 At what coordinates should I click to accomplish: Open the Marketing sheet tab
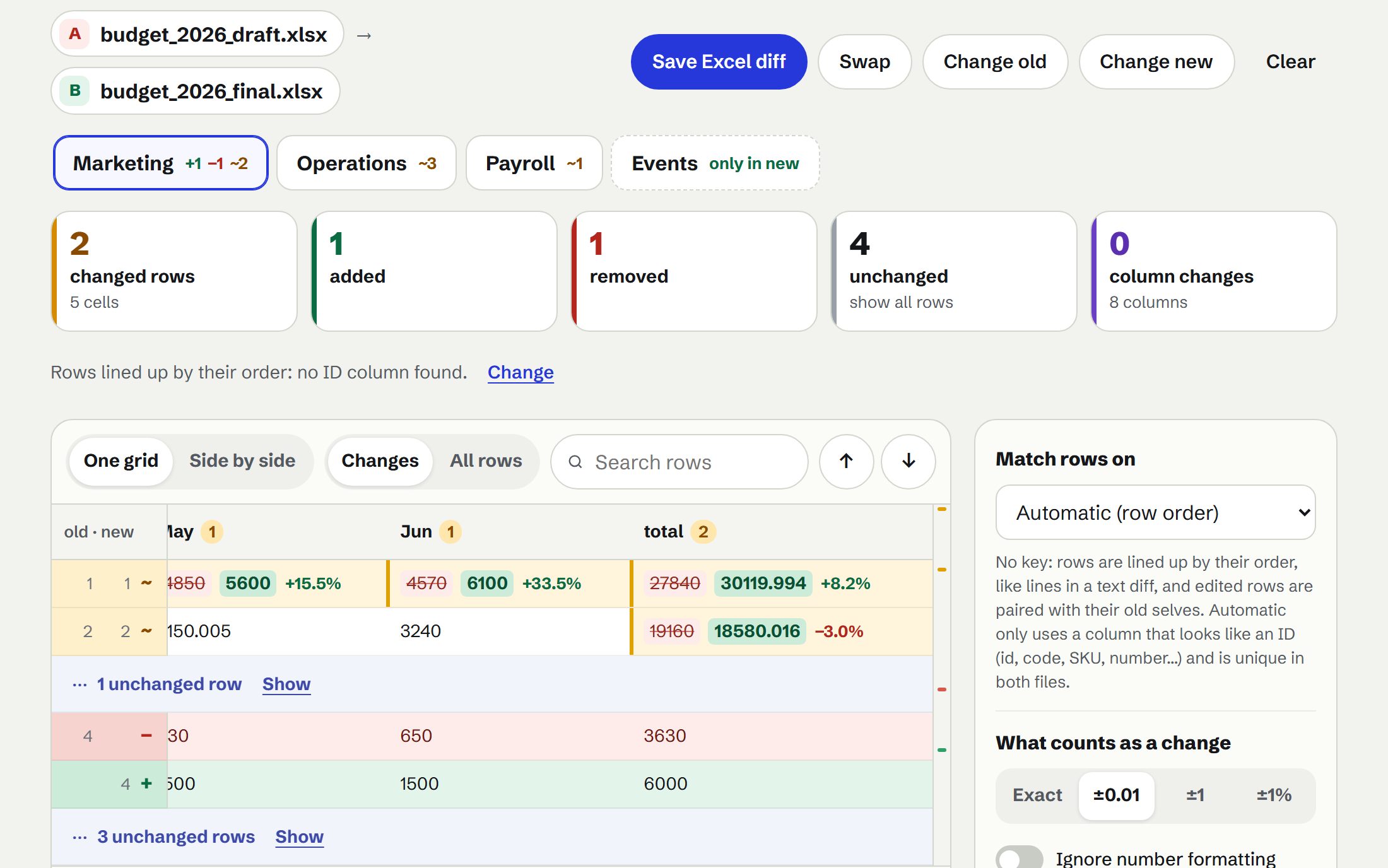[x=161, y=163]
